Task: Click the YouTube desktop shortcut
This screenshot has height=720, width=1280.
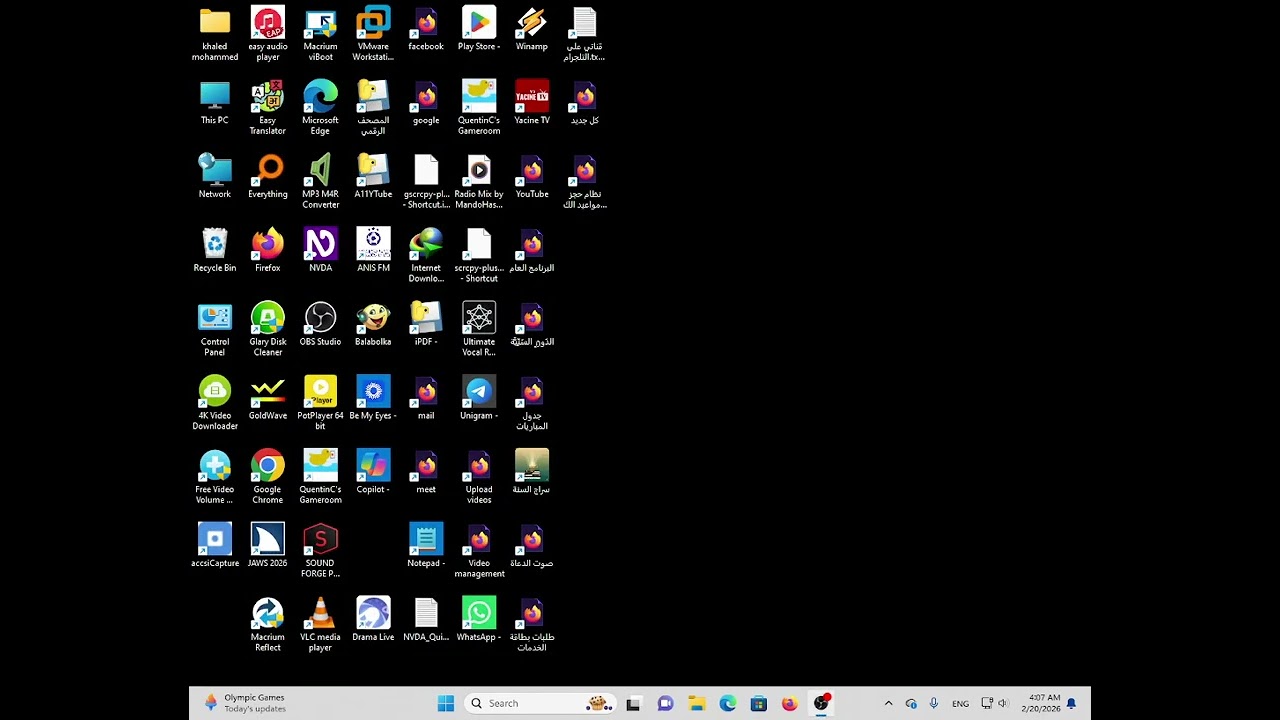Action: 532,177
